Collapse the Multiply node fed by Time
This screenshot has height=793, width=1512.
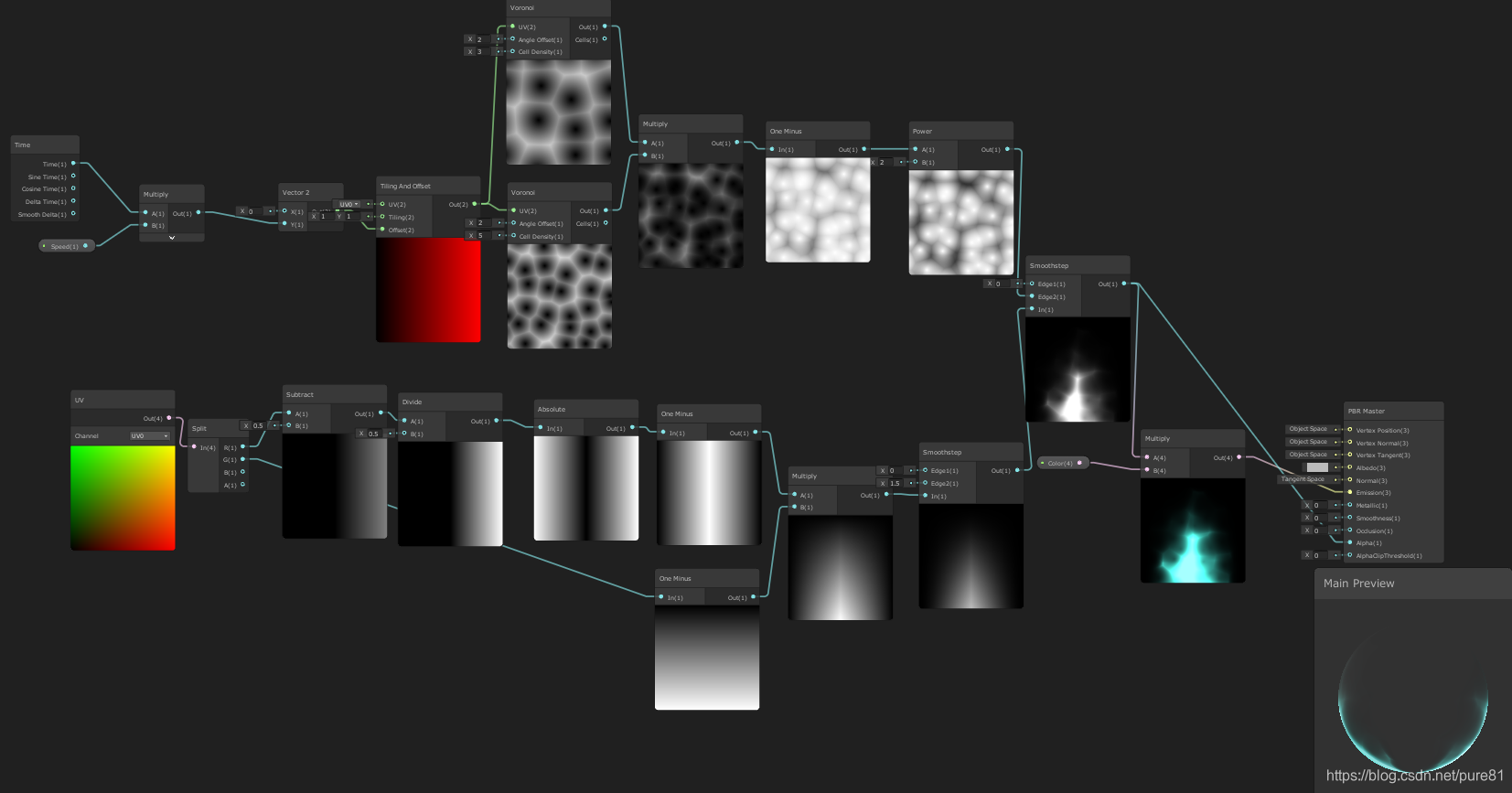point(172,237)
